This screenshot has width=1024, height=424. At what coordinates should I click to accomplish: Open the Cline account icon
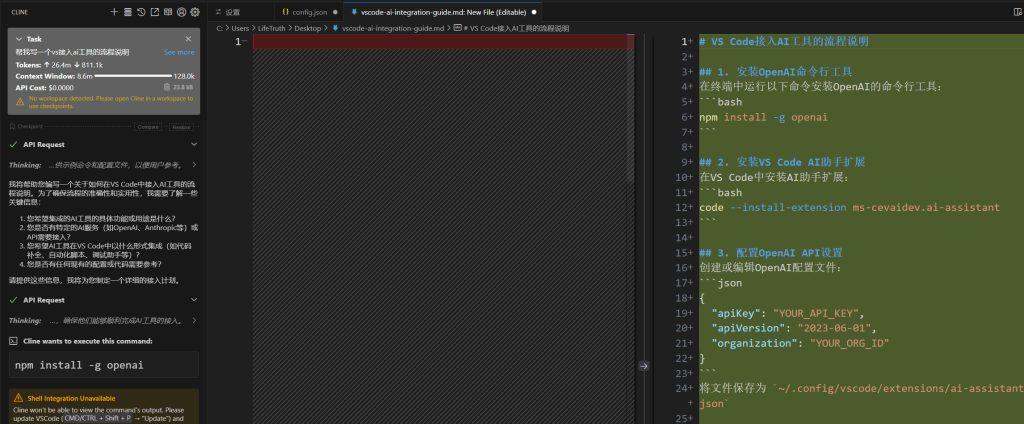coord(181,12)
